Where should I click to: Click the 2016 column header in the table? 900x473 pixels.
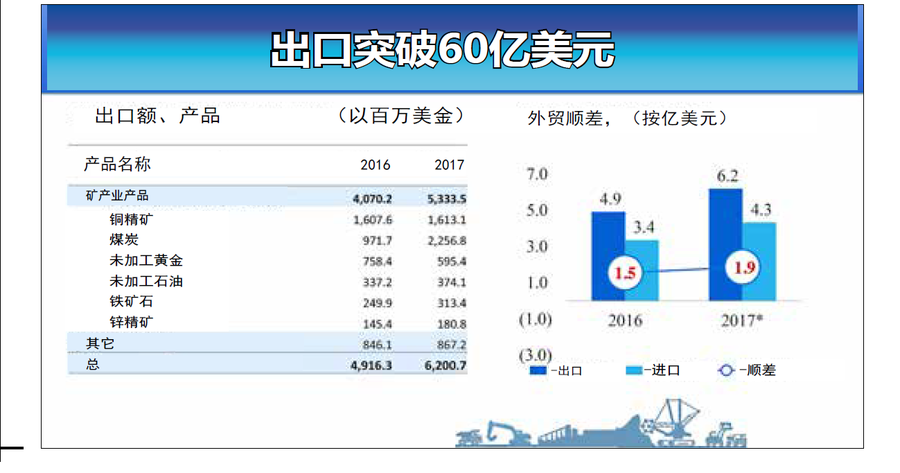375,165
